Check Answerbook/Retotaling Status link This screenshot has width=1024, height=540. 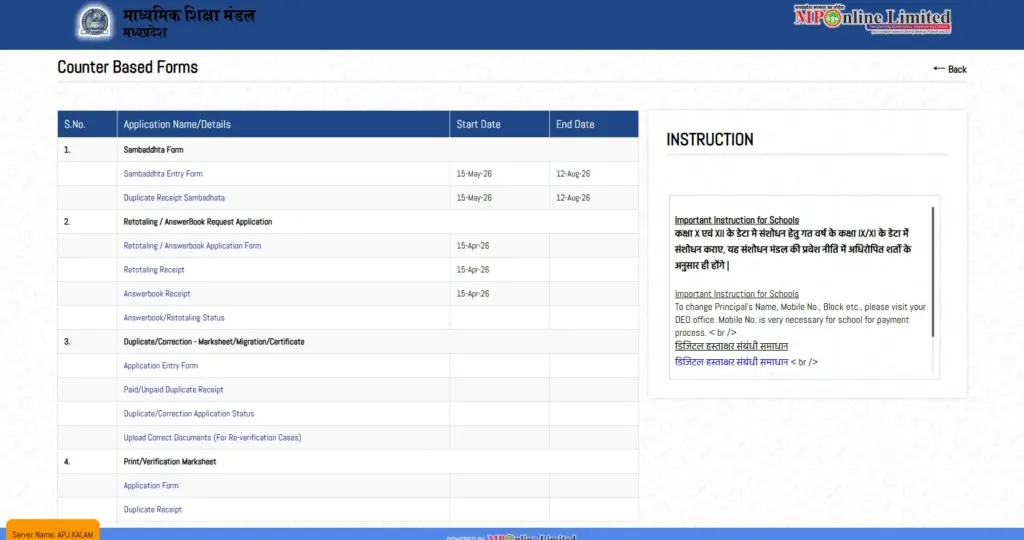point(174,317)
